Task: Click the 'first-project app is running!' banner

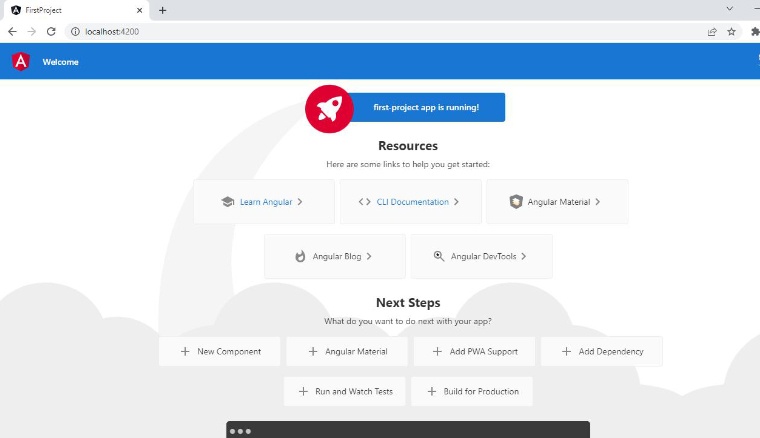Action: tap(427, 108)
